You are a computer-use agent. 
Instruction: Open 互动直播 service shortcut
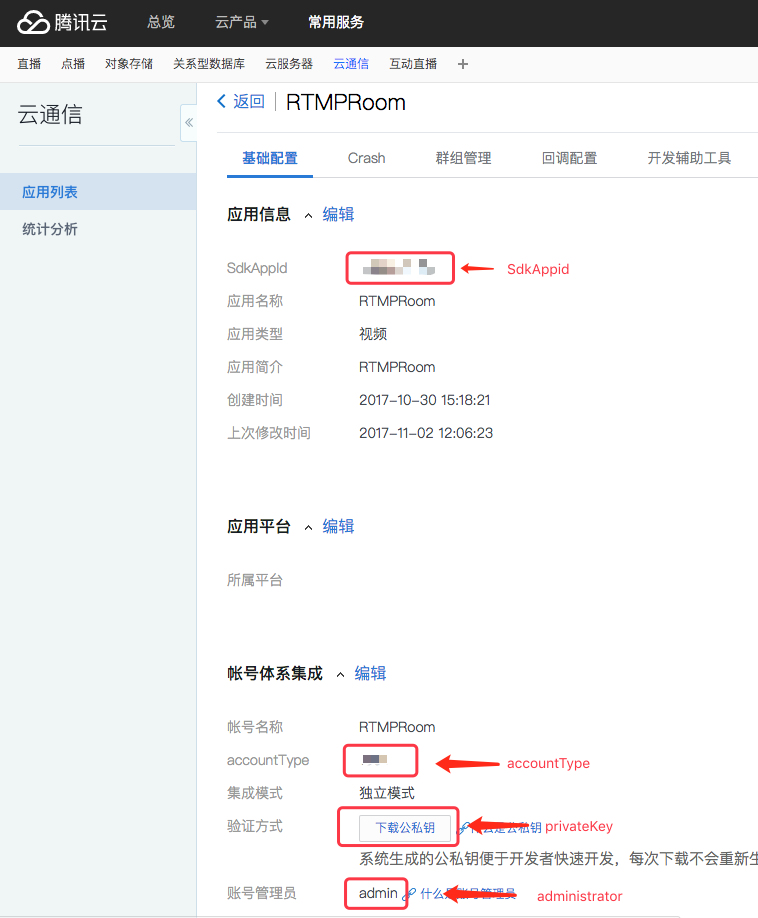pyautogui.click(x=413, y=64)
